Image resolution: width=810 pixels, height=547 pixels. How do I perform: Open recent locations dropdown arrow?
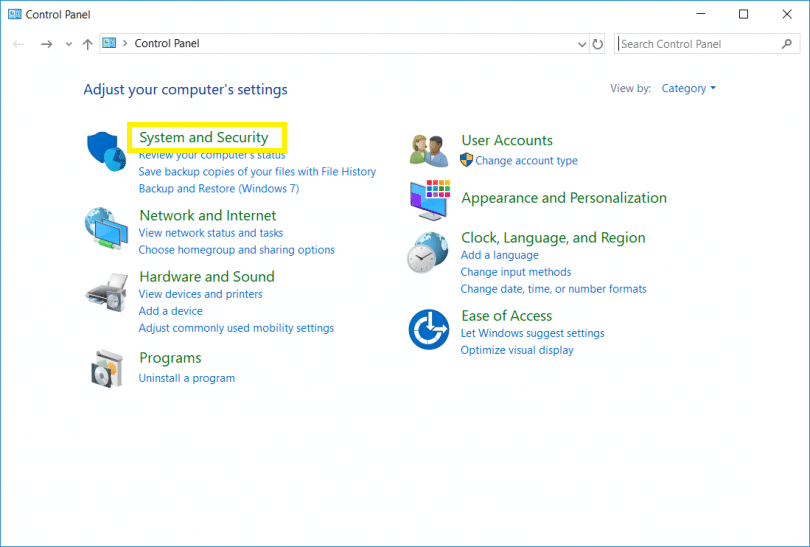(x=69, y=44)
